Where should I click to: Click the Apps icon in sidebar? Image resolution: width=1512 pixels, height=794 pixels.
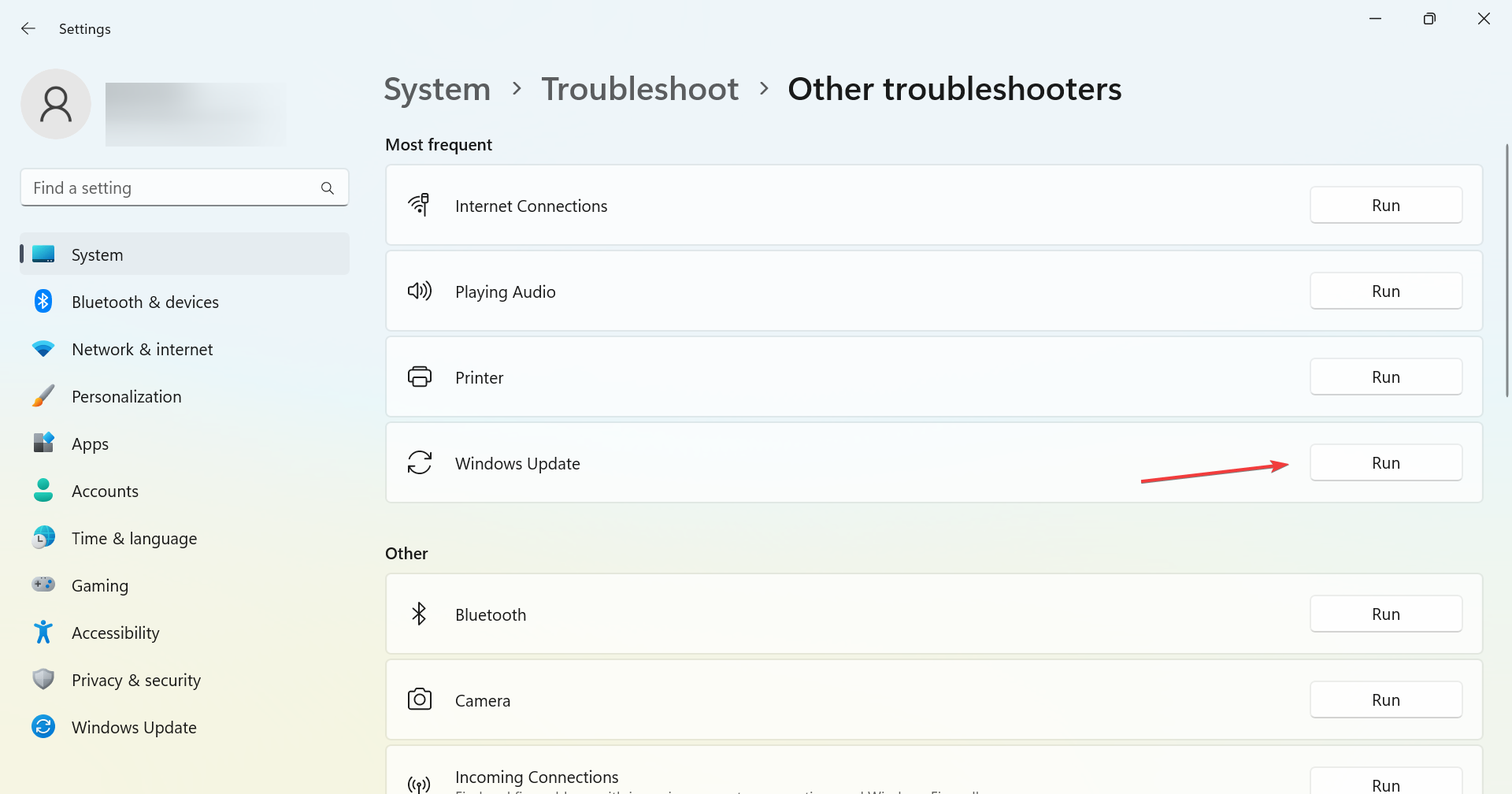point(43,443)
